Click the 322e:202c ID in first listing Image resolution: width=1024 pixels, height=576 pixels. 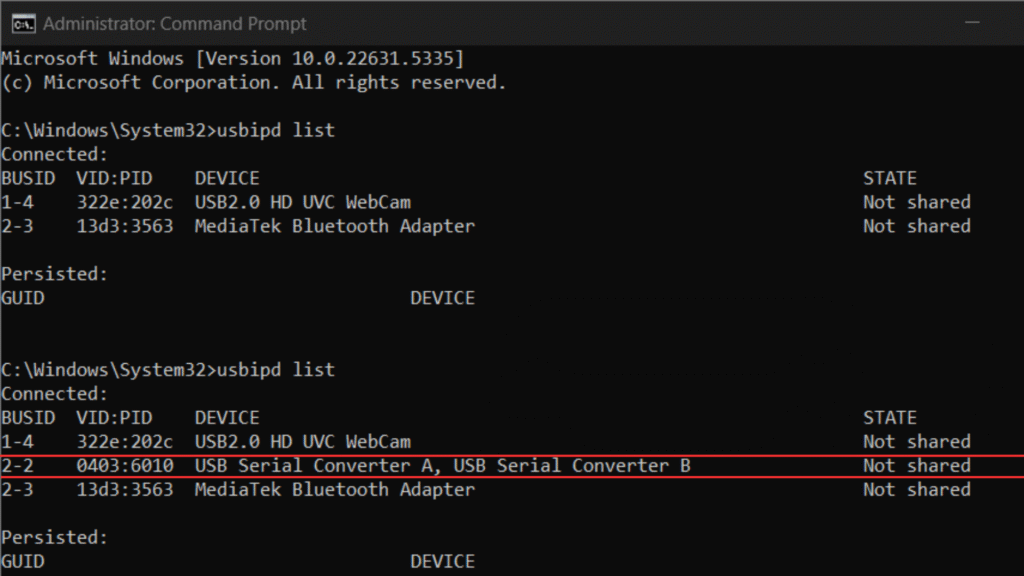[x=125, y=202]
